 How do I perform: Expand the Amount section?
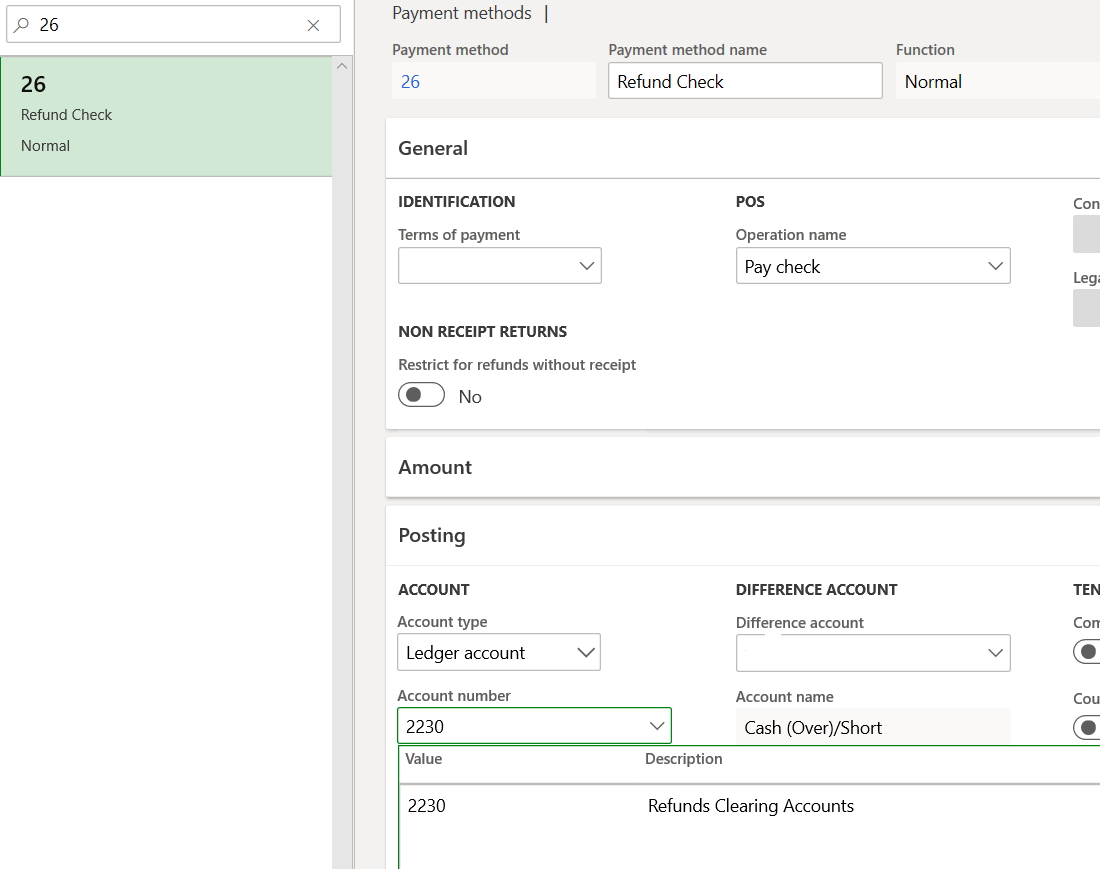pyautogui.click(x=435, y=467)
